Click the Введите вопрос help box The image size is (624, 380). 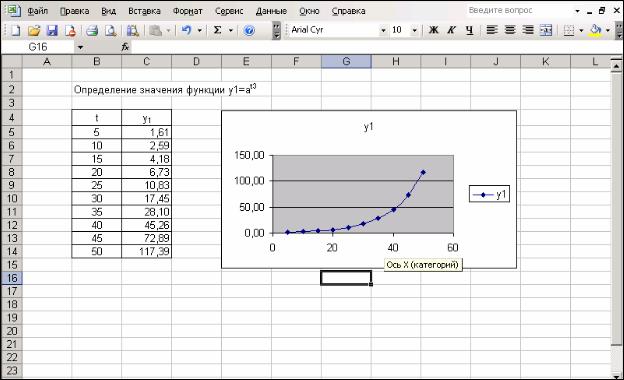click(x=519, y=11)
